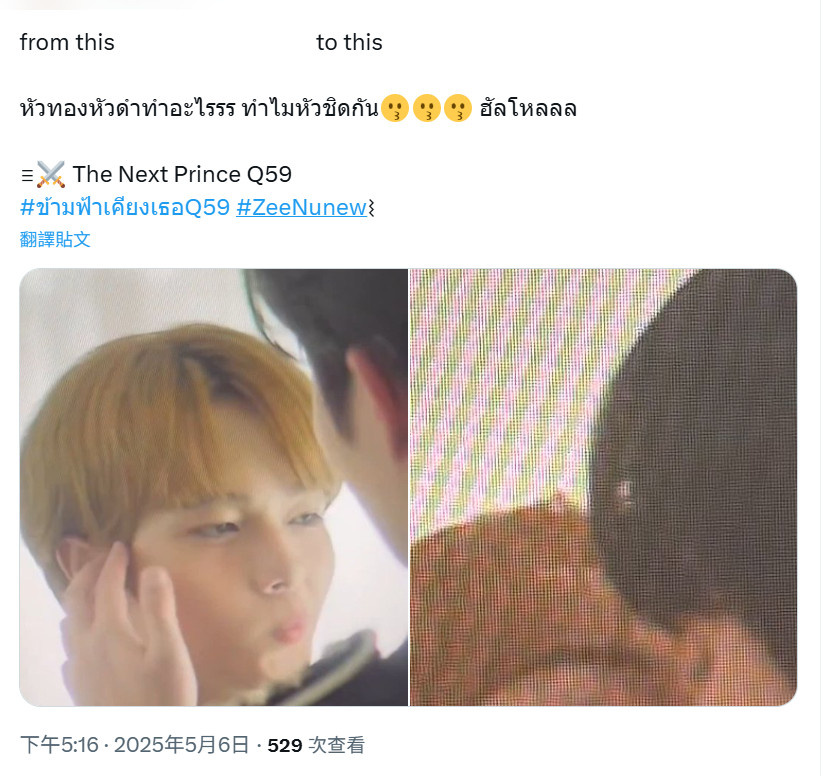This screenshot has width=828, height=776.
Task: Open the #ข้ามฟ้าเคียงเธอQ59 hashtag
Action: click(x=125, y=207)
